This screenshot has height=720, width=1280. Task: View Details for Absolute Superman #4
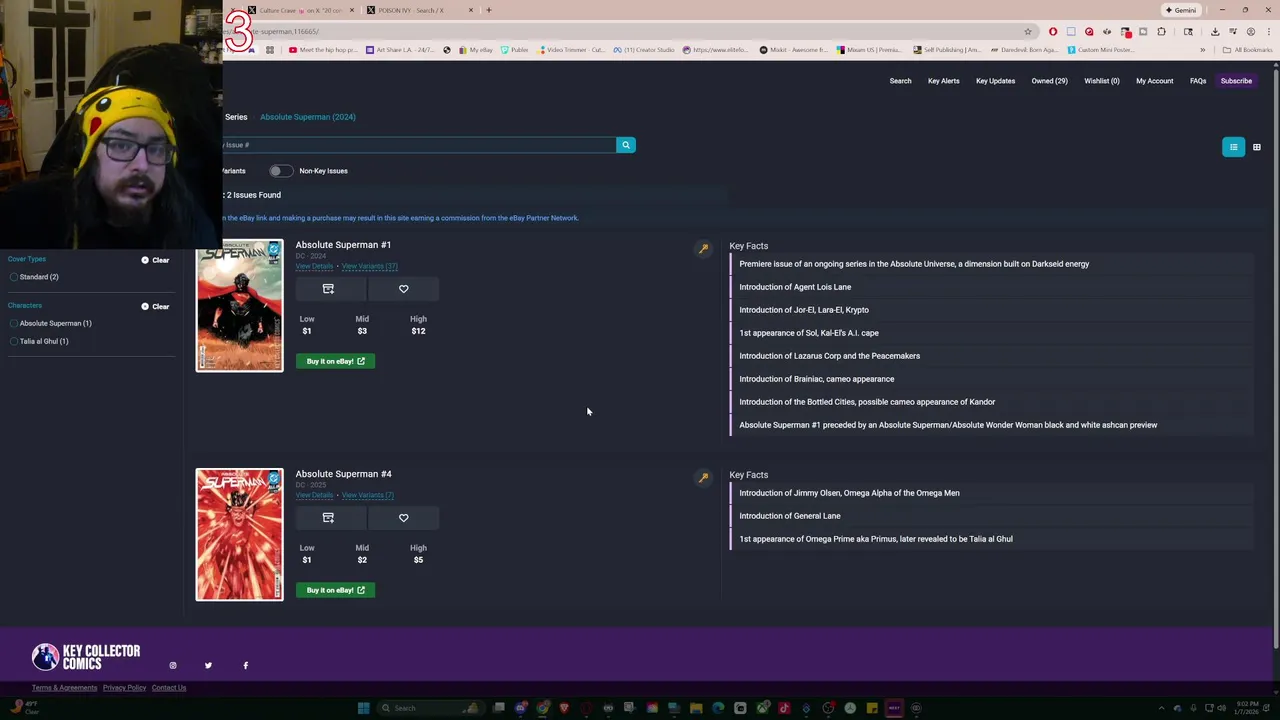tap(314, 495)
